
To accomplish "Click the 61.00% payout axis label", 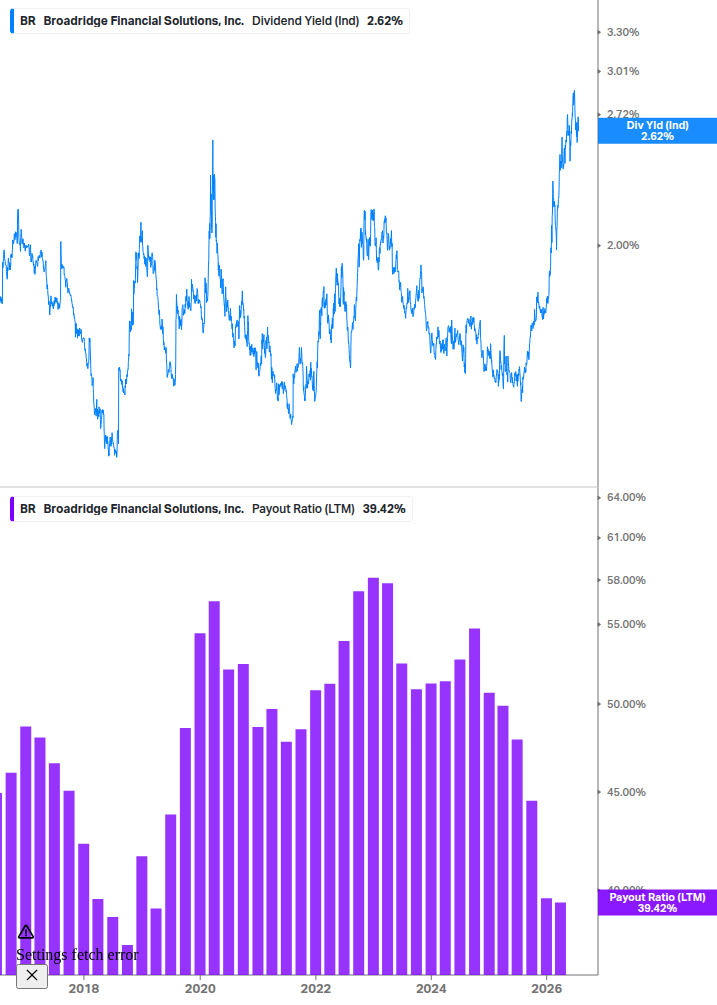I will point(626,537).
